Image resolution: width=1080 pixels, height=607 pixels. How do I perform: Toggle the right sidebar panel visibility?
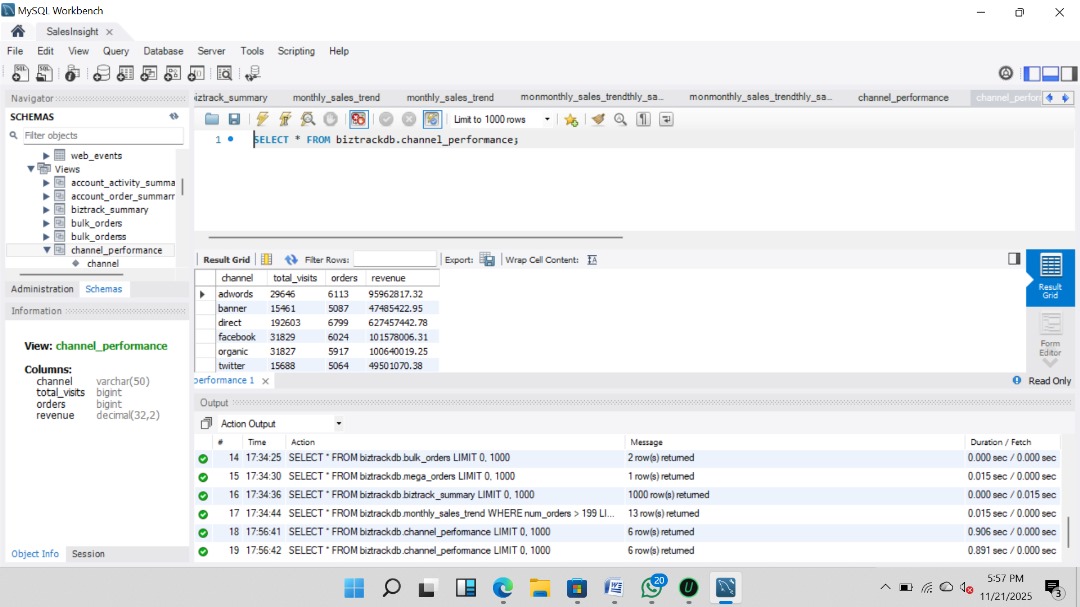coord(1069,74)
